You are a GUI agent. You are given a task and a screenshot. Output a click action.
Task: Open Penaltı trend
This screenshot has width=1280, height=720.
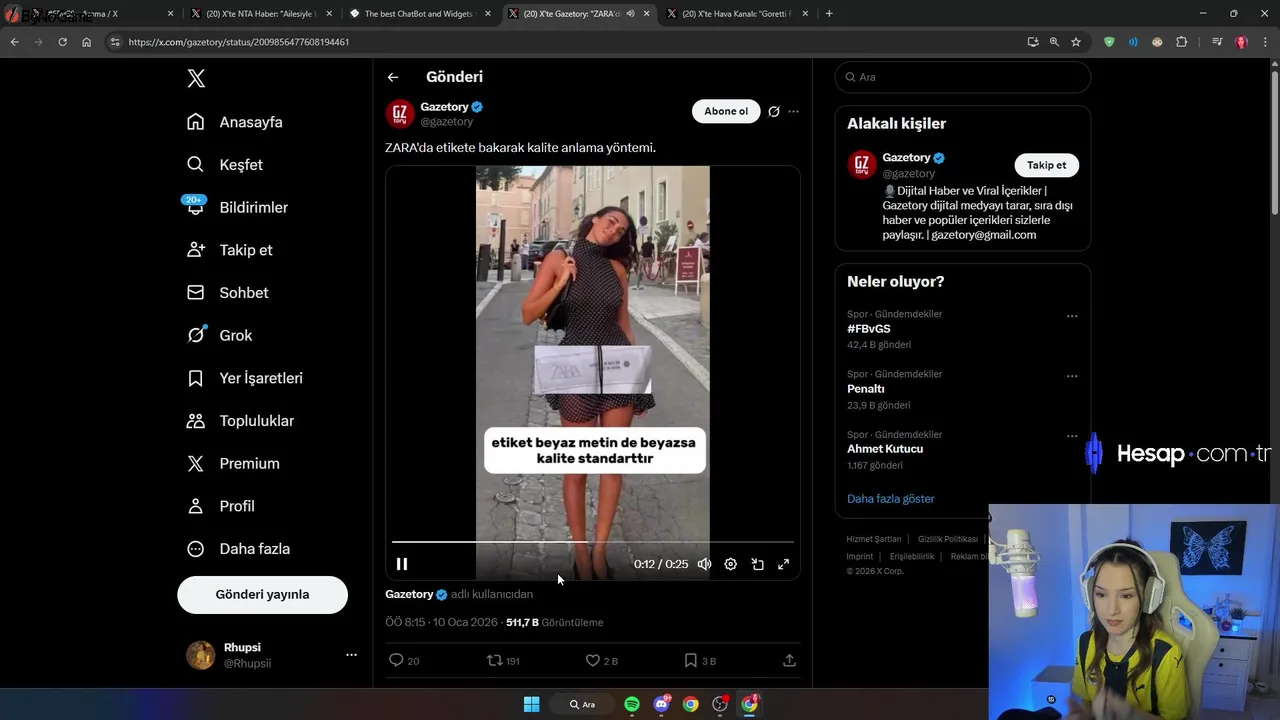[866, 389]
